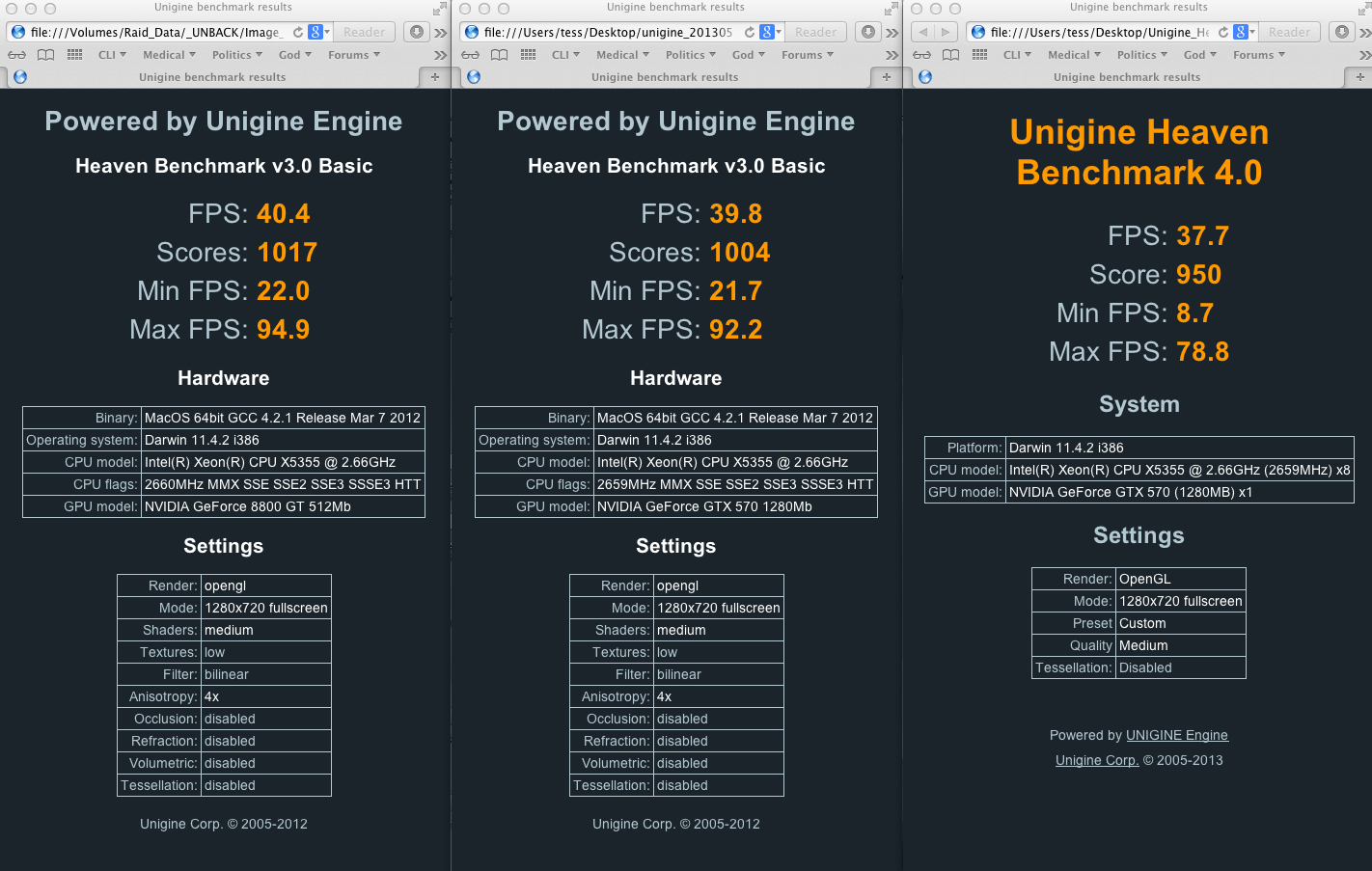Expand Forums bookmarks folder in right window
The image size is (1372, 871).
(x=1259, y=55)
